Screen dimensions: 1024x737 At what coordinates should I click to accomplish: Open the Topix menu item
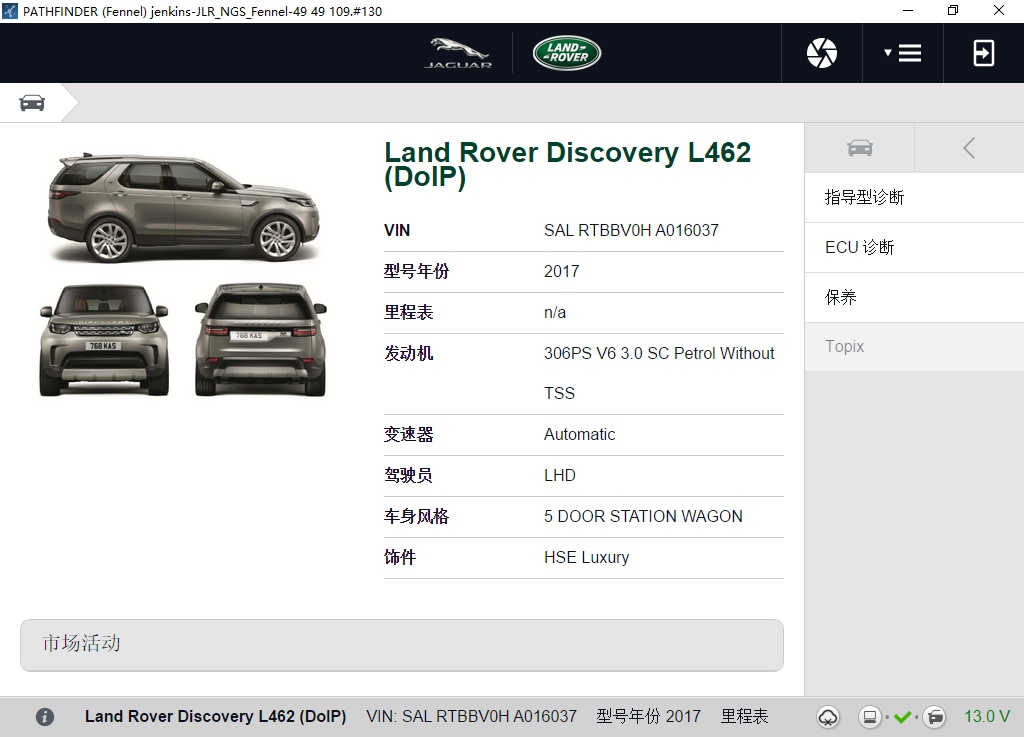[x=914, y=347]
